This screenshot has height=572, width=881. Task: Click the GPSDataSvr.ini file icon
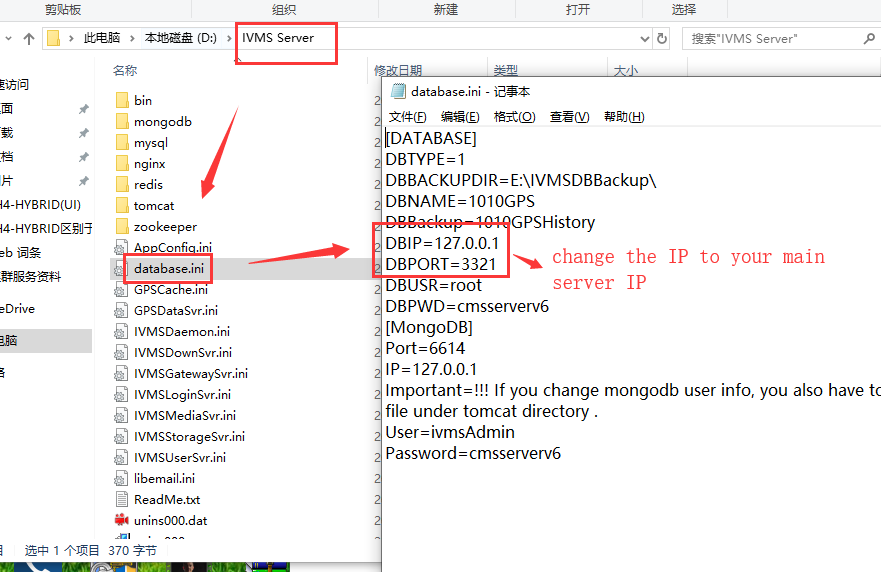click(121, 310)
